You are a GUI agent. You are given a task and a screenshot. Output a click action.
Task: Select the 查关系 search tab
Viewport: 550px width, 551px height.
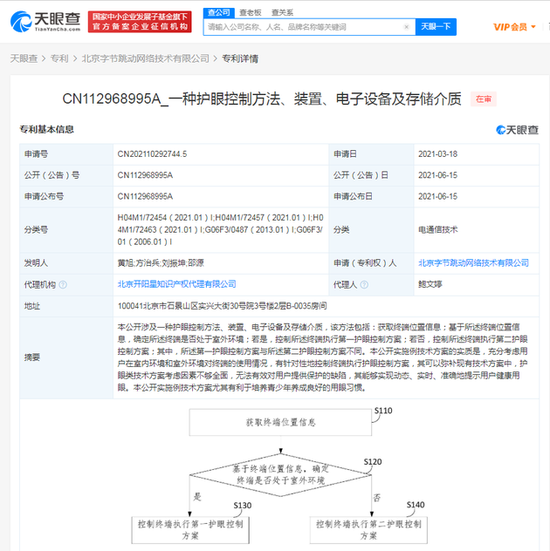[282, 13]
